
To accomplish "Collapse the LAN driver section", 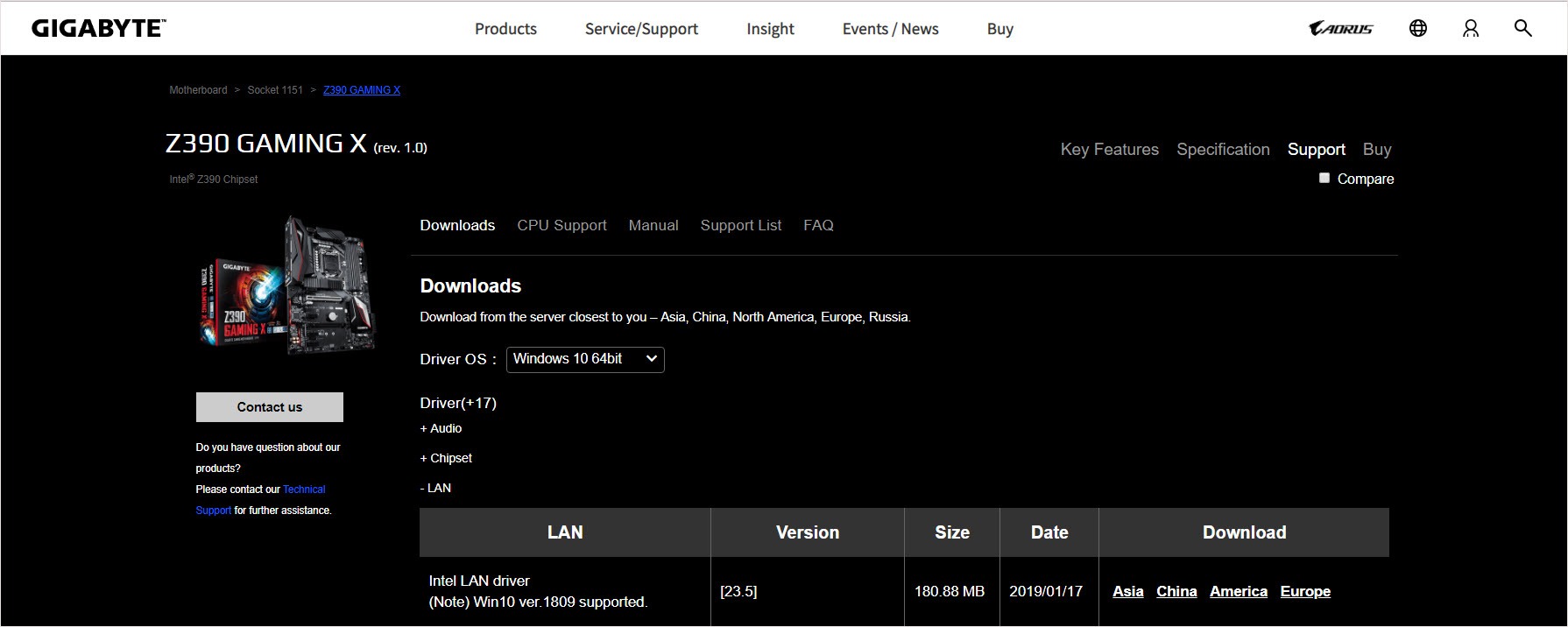I will 435,488.
